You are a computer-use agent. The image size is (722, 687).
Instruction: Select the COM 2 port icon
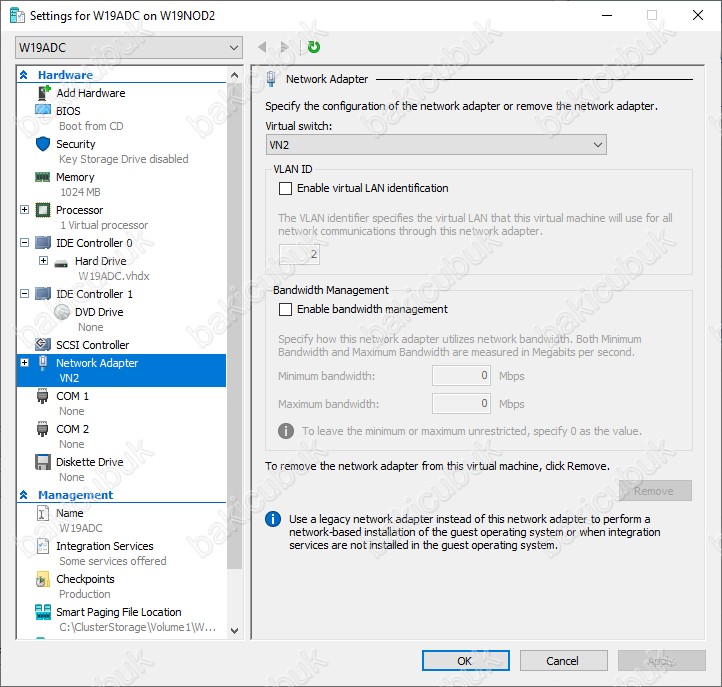click(x=42, y=429)
